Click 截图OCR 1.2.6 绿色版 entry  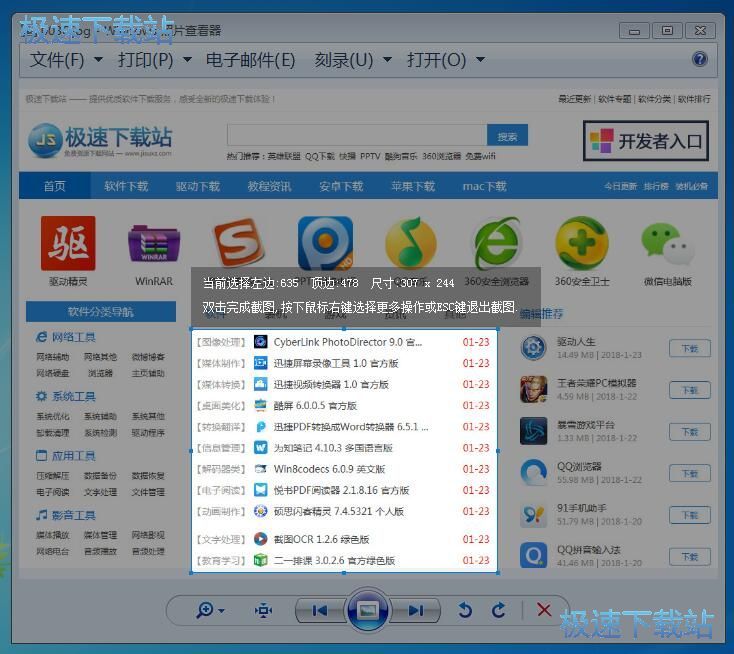point(322,539)
